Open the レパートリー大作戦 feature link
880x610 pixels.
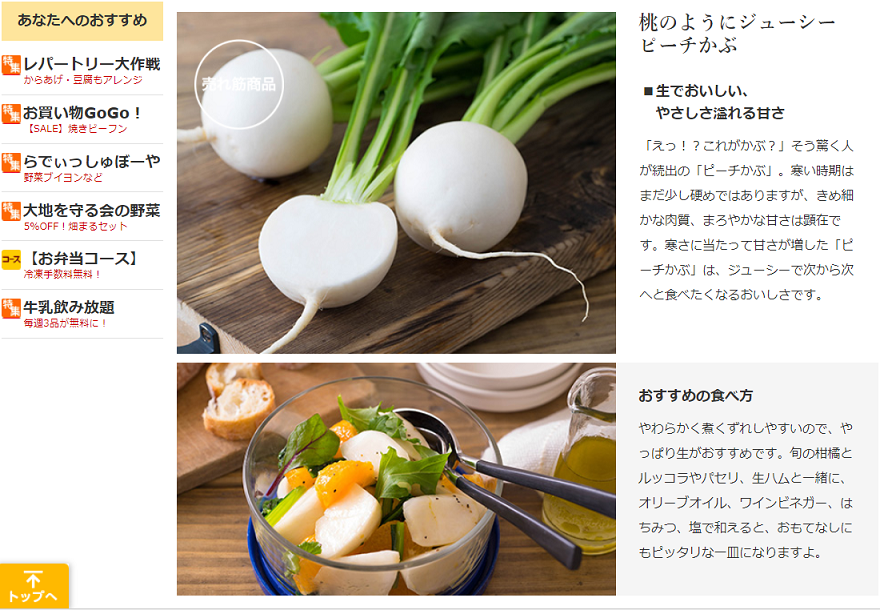pyautogui.click(x=82, y=71)
